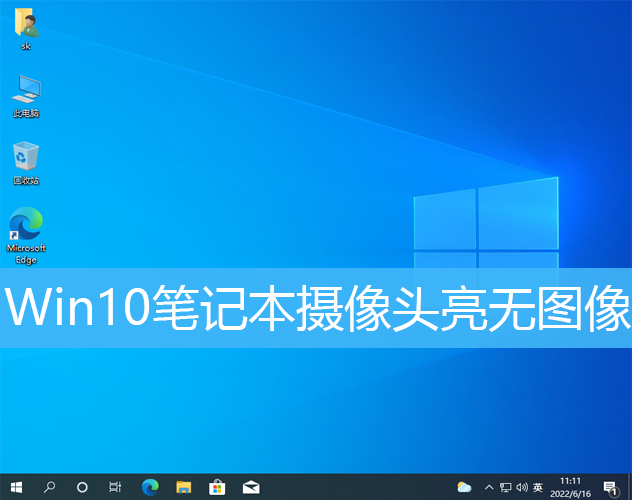Open the volume speaker control
Image resolution: width=632 pixels, height=500 pixels.
(x=521, y=487)
